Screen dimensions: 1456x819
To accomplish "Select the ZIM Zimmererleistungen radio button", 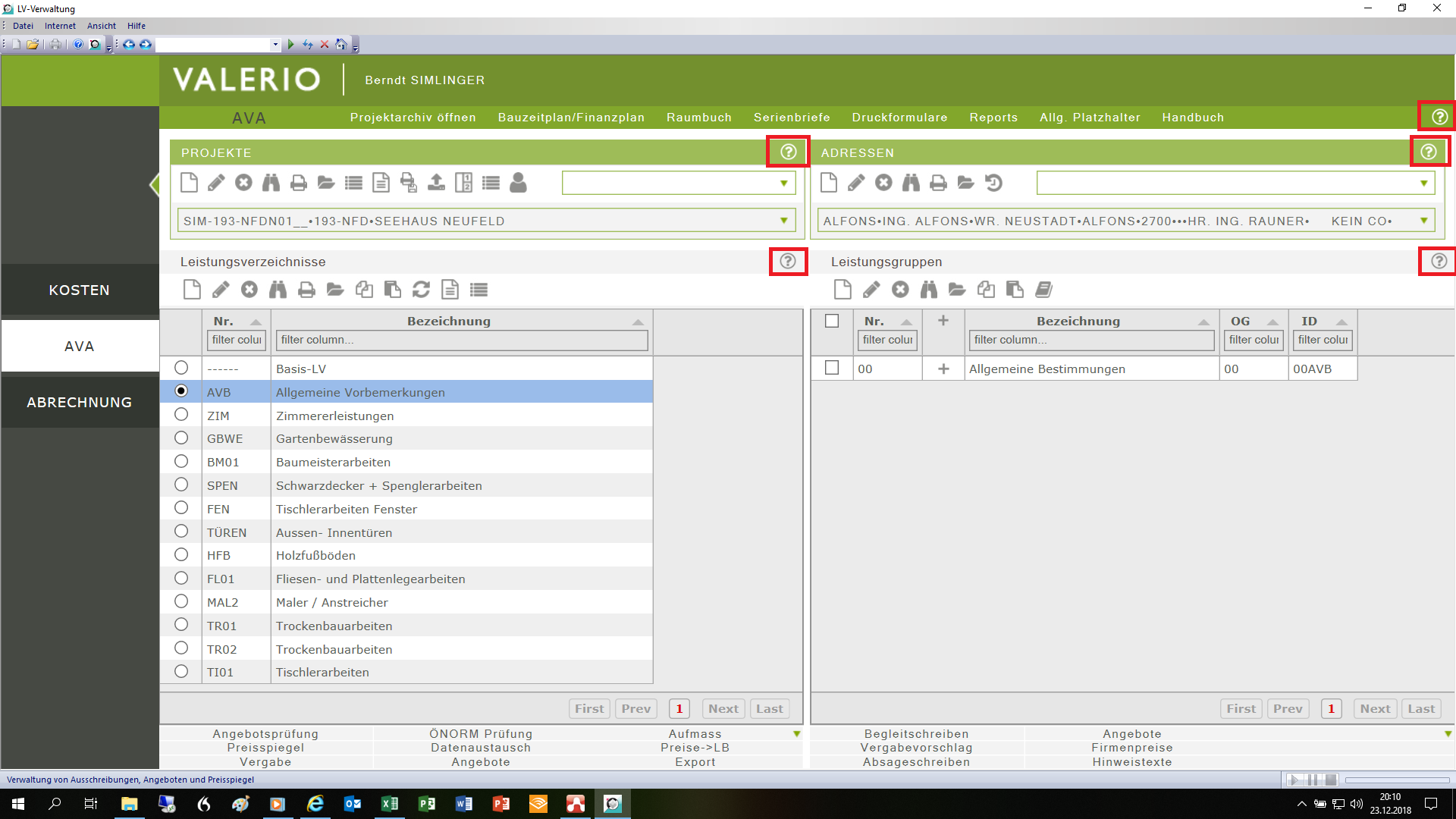I will 181,415.
